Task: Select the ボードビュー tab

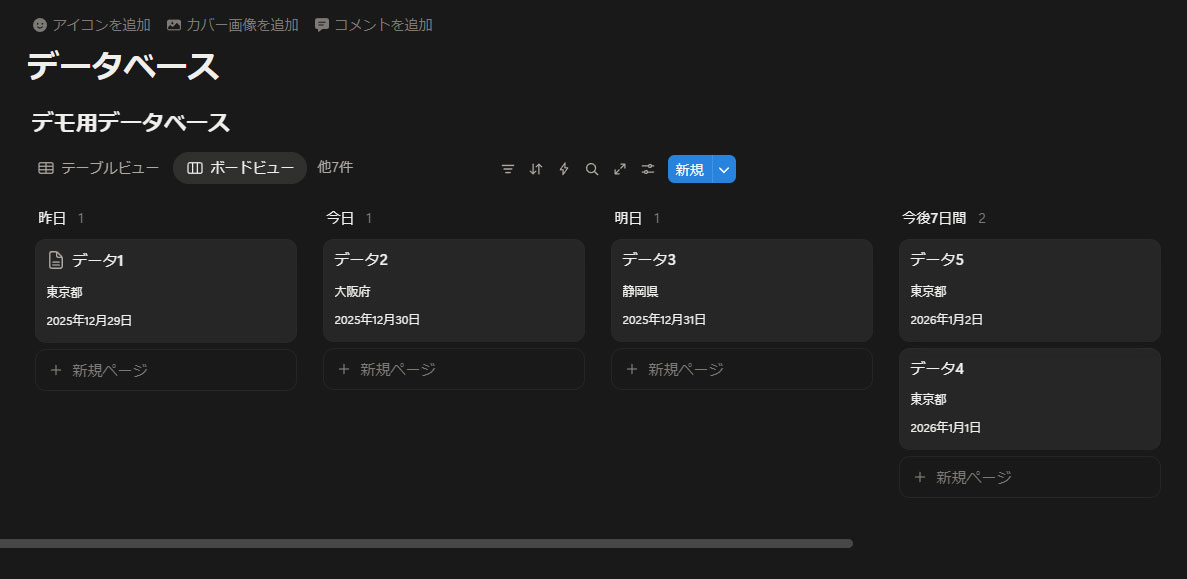Action: coord(240,168)
